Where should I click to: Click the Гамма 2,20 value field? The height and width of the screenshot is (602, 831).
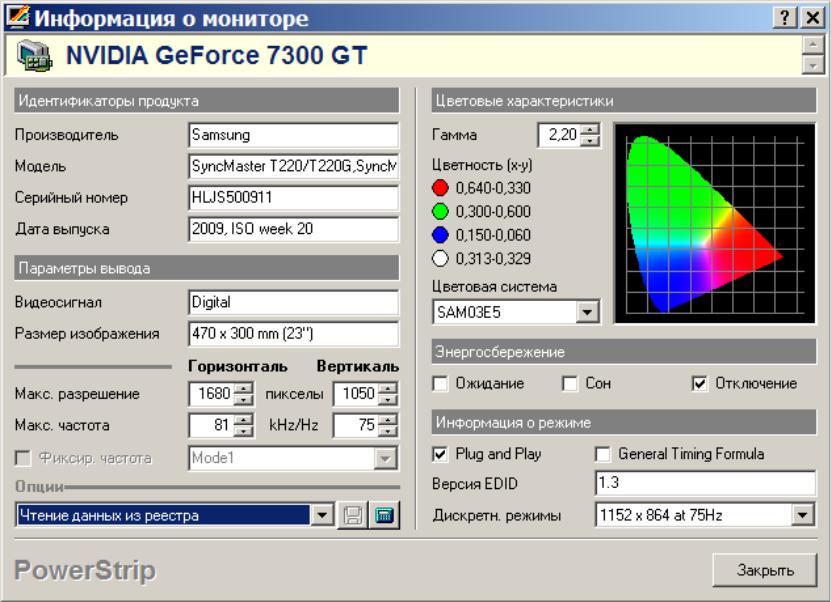point(560,135)
